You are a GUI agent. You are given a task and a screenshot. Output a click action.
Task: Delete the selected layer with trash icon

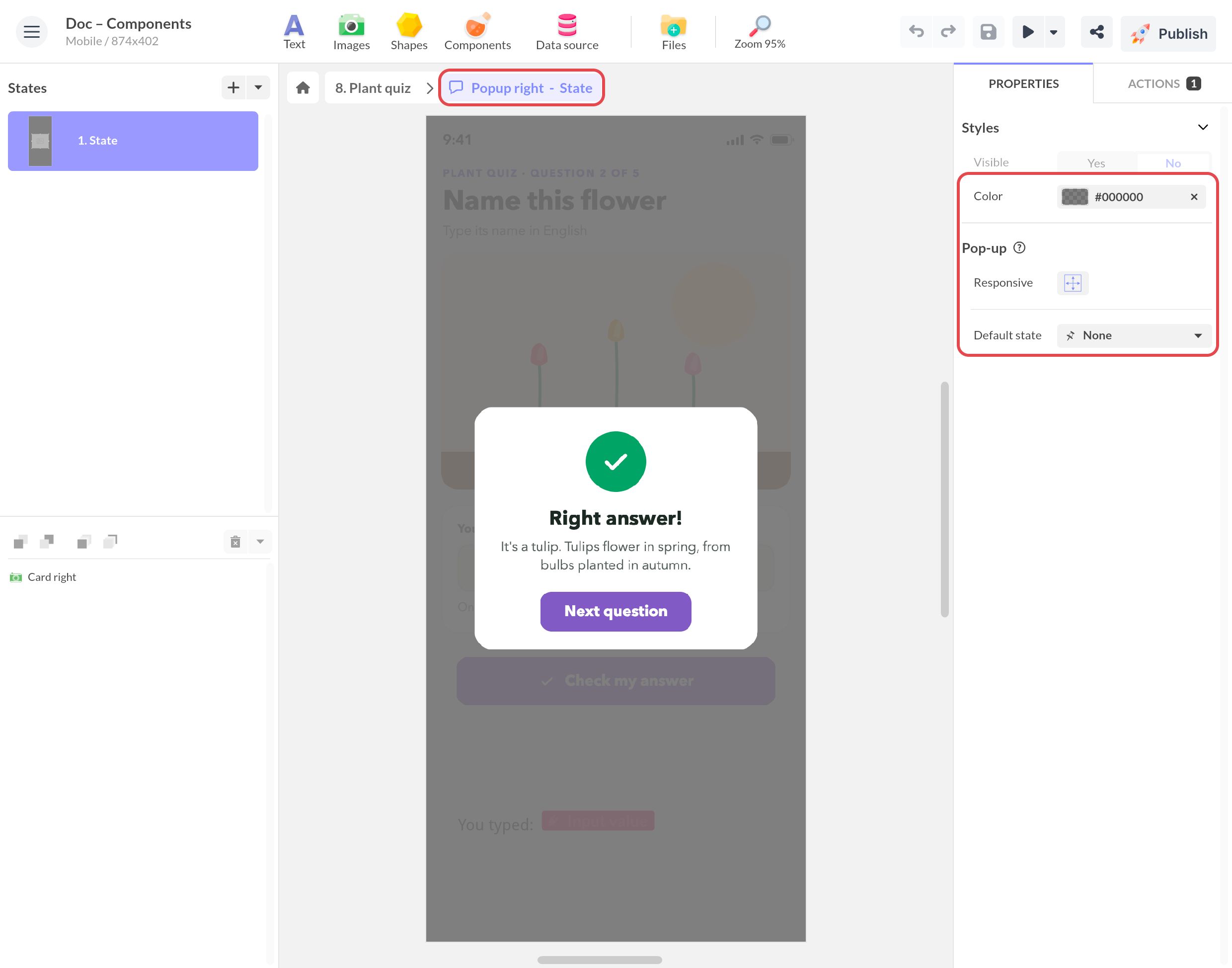tap(235, 542)
